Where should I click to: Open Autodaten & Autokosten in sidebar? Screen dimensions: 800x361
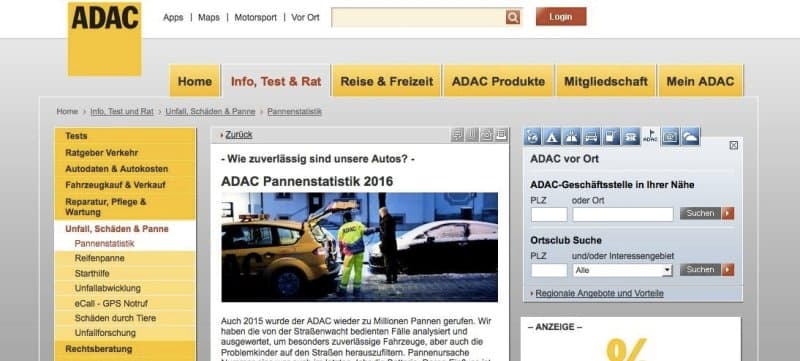pos(125,169)
